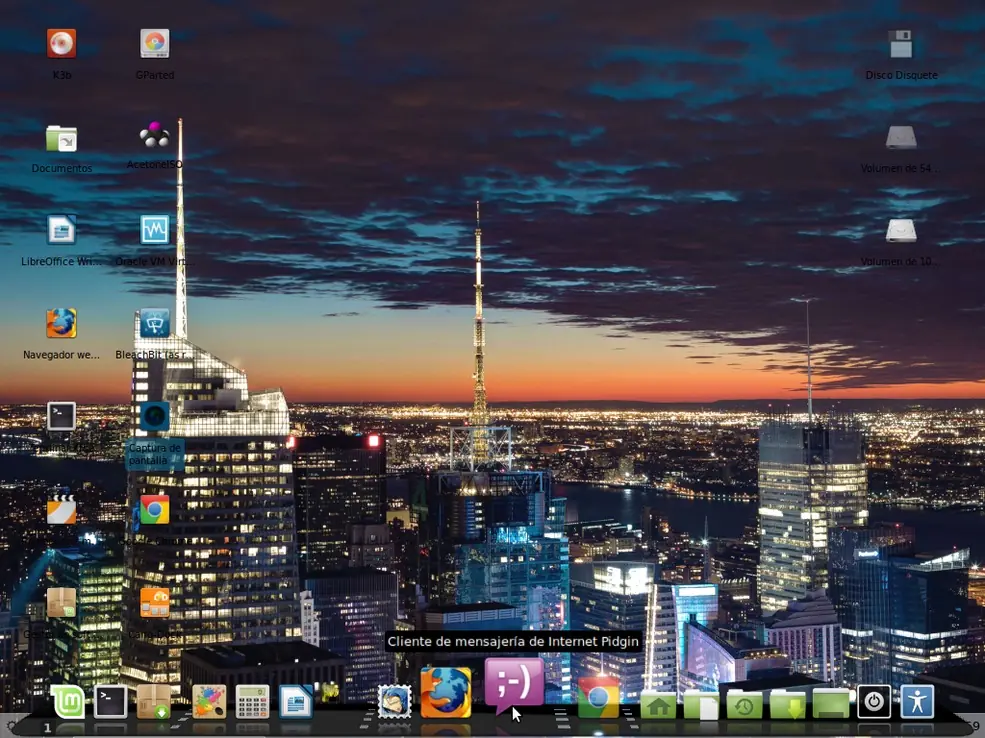Open the documents folder icon in the dock
Viewport: 985px width, 738px height.
click(701, 703)
